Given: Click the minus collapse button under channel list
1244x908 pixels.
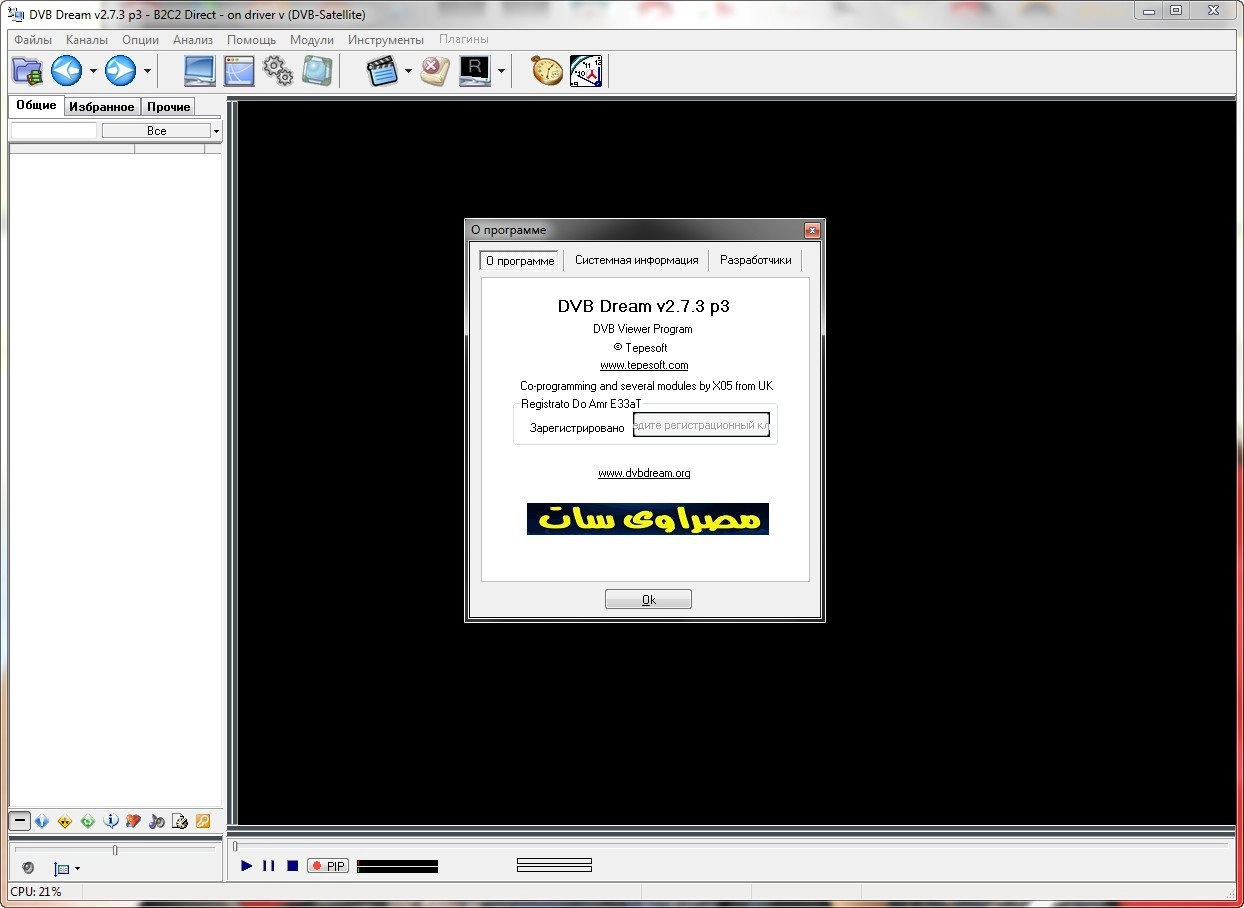Looking at the screenshot, I should [x=20, y=821].
